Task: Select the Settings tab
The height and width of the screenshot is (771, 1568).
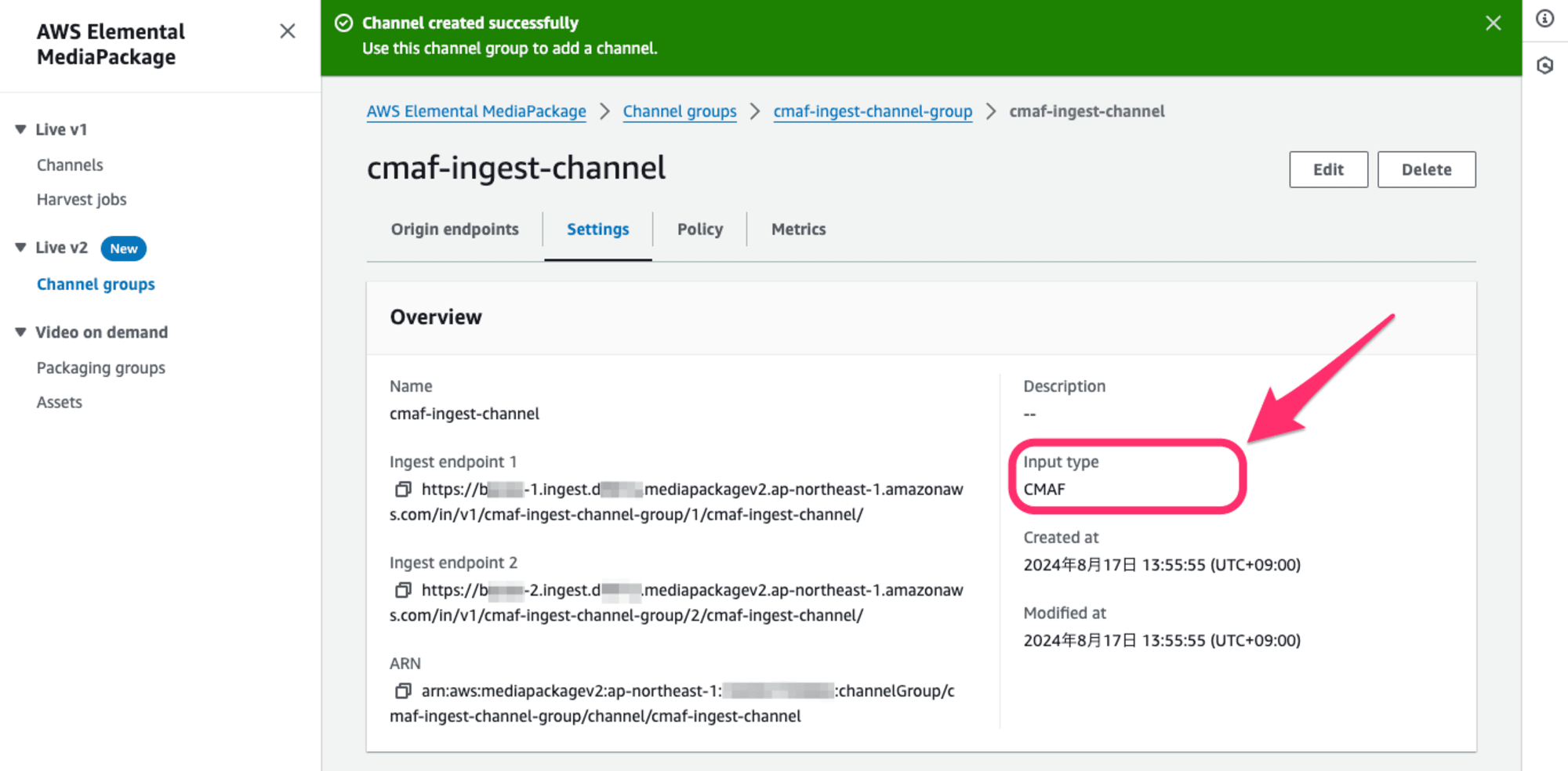Action: [598, 230]
